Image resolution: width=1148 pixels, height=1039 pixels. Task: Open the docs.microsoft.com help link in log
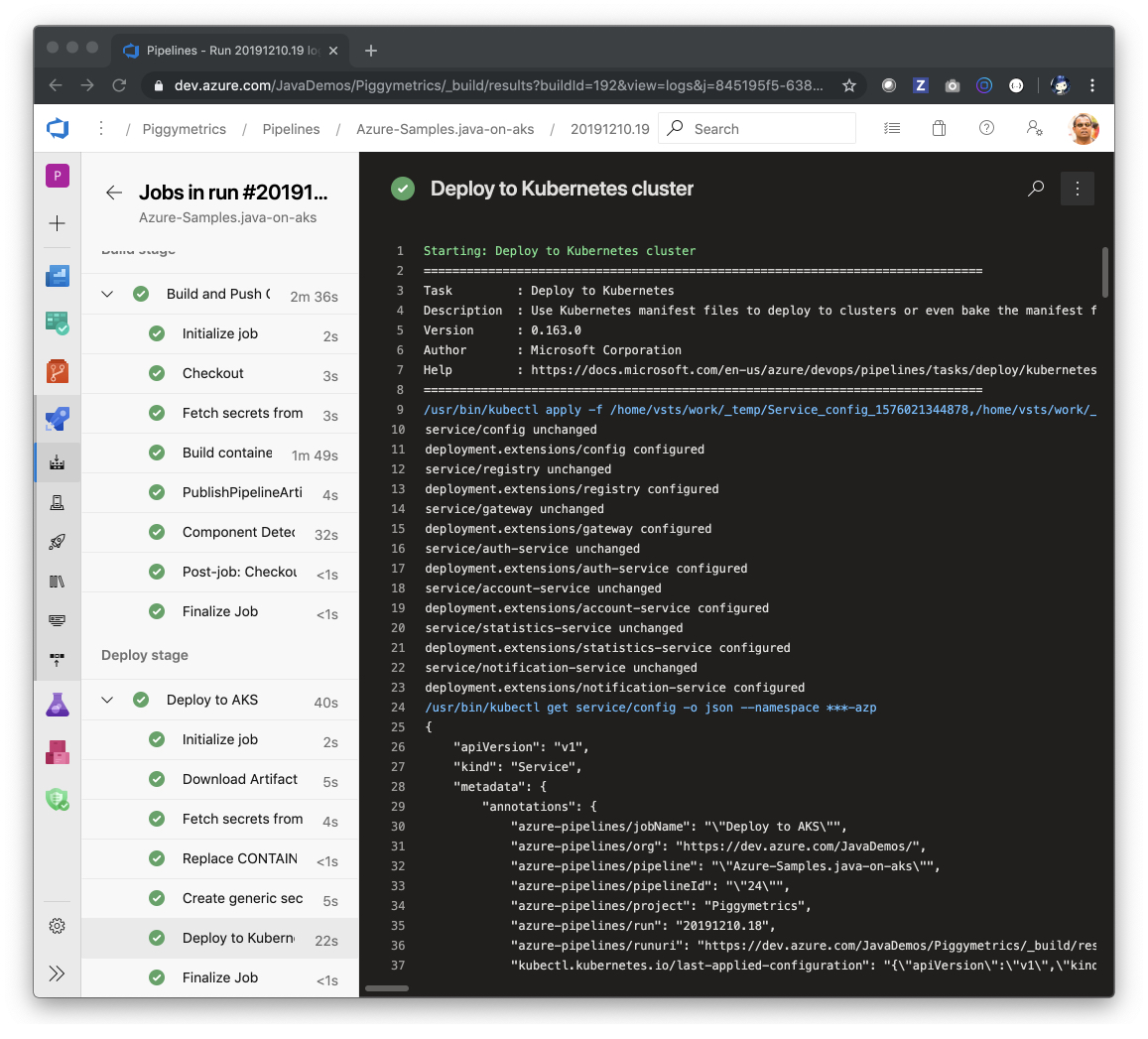[814, 370]
